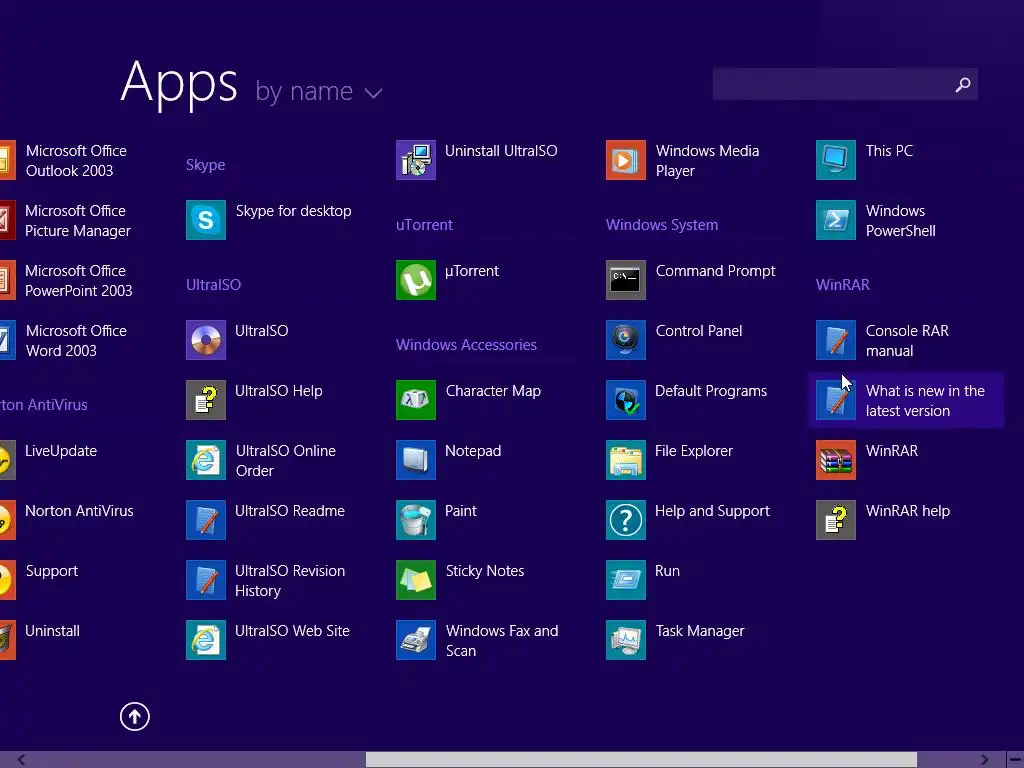Open Windows Fax and Scan icon
This screenshot has height=768, width=1024.
click(416, 640)
